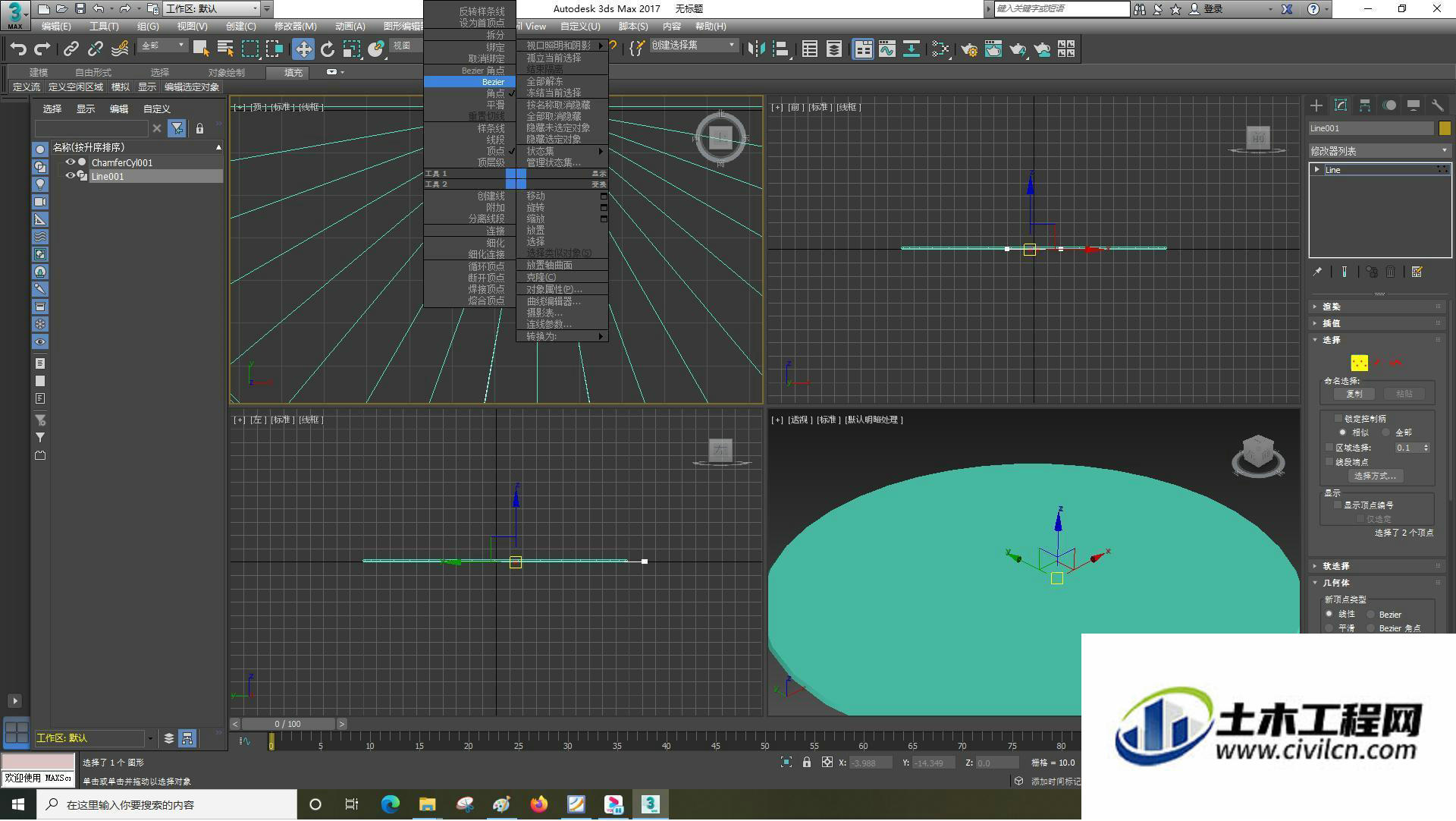Select the 线性 new vertex type radio

pos(1329,614)
